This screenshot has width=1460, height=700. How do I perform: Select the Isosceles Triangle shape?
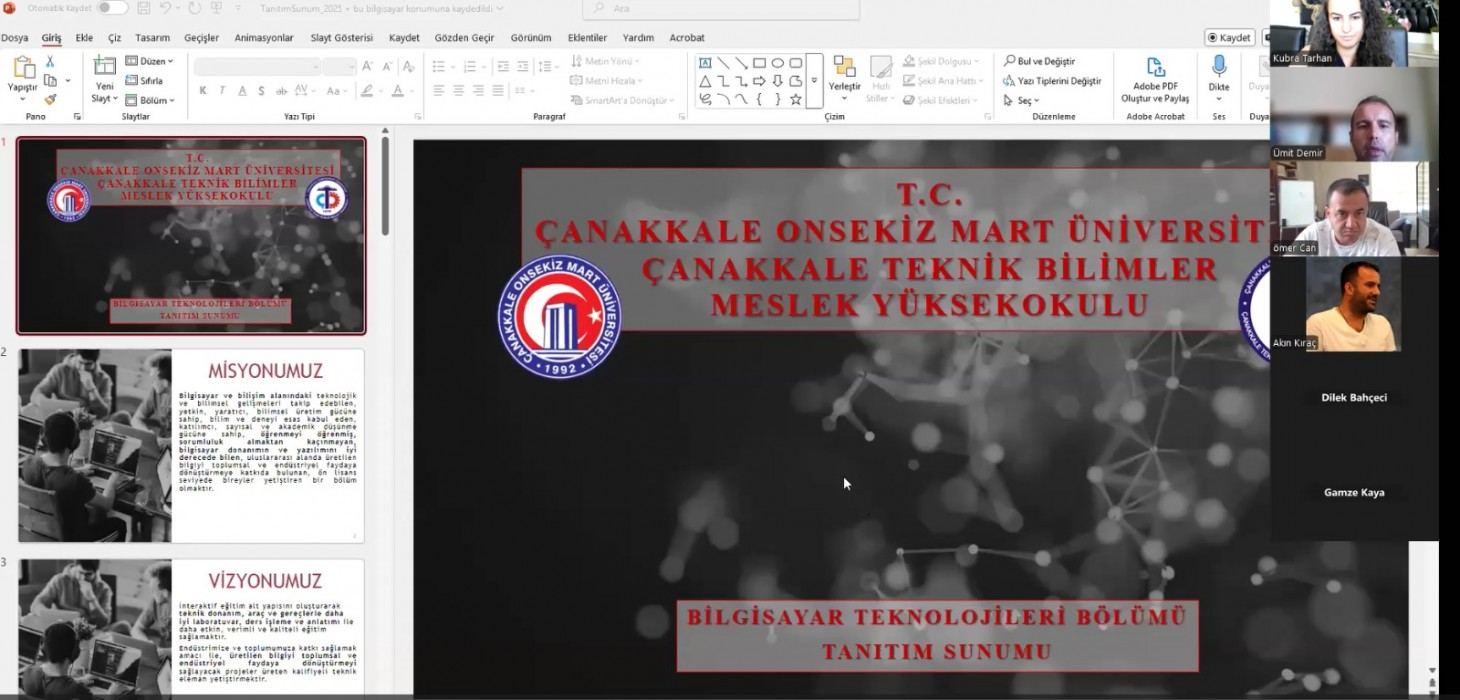point(705,81)
